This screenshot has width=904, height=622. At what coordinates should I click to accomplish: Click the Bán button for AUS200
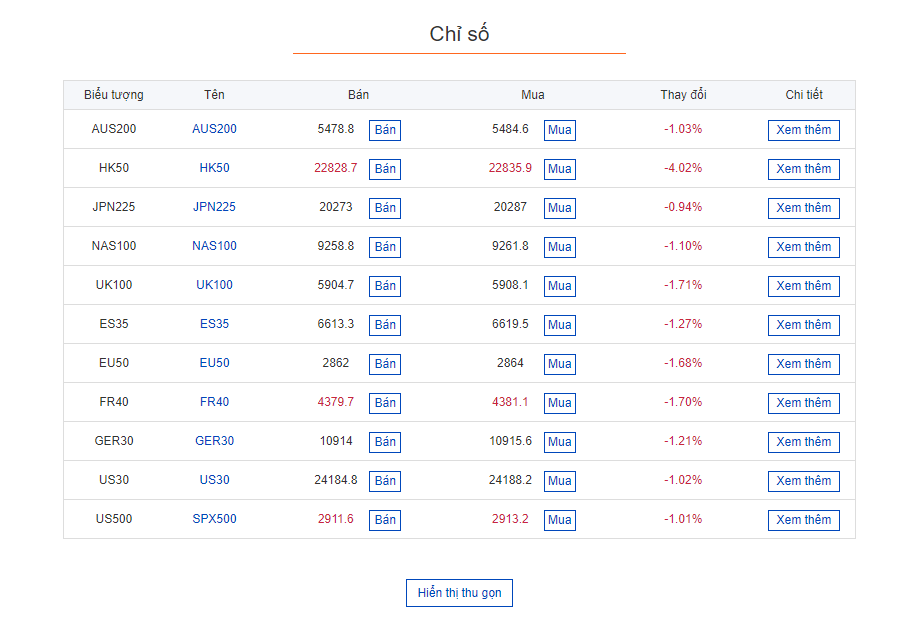coord(385,130)
